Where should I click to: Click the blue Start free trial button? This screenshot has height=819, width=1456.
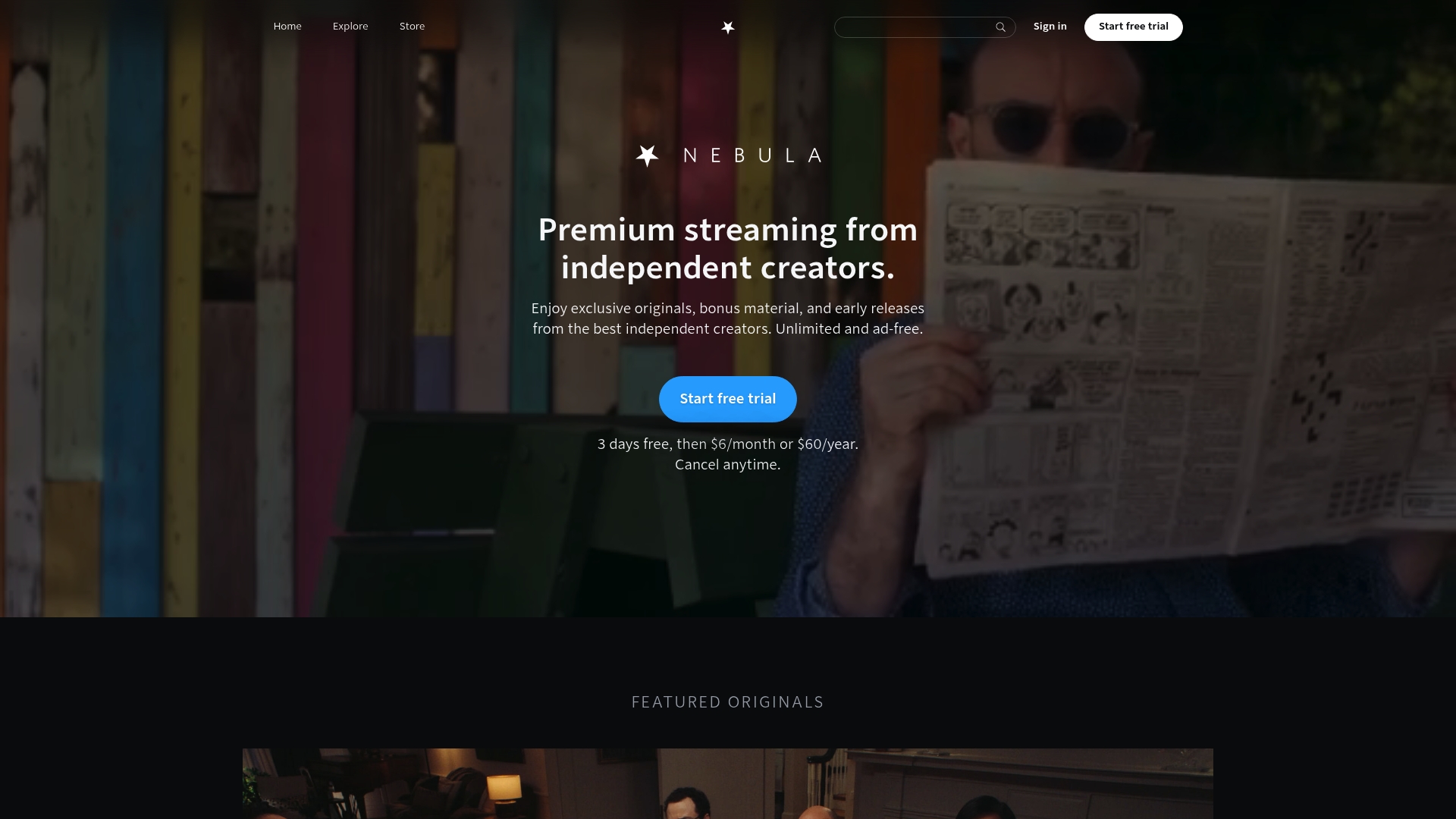(x=728, y=399)
